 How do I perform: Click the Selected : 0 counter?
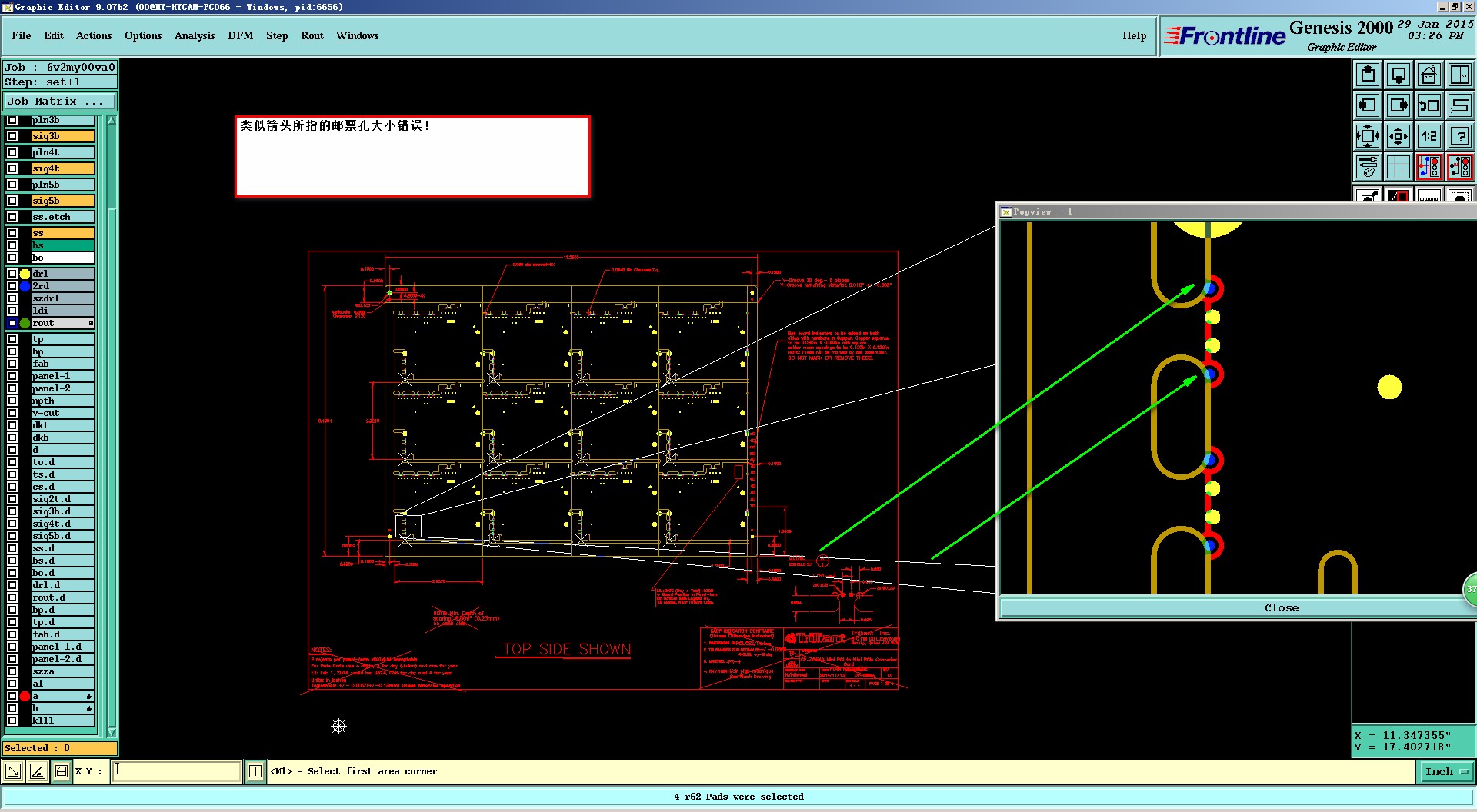60,748
